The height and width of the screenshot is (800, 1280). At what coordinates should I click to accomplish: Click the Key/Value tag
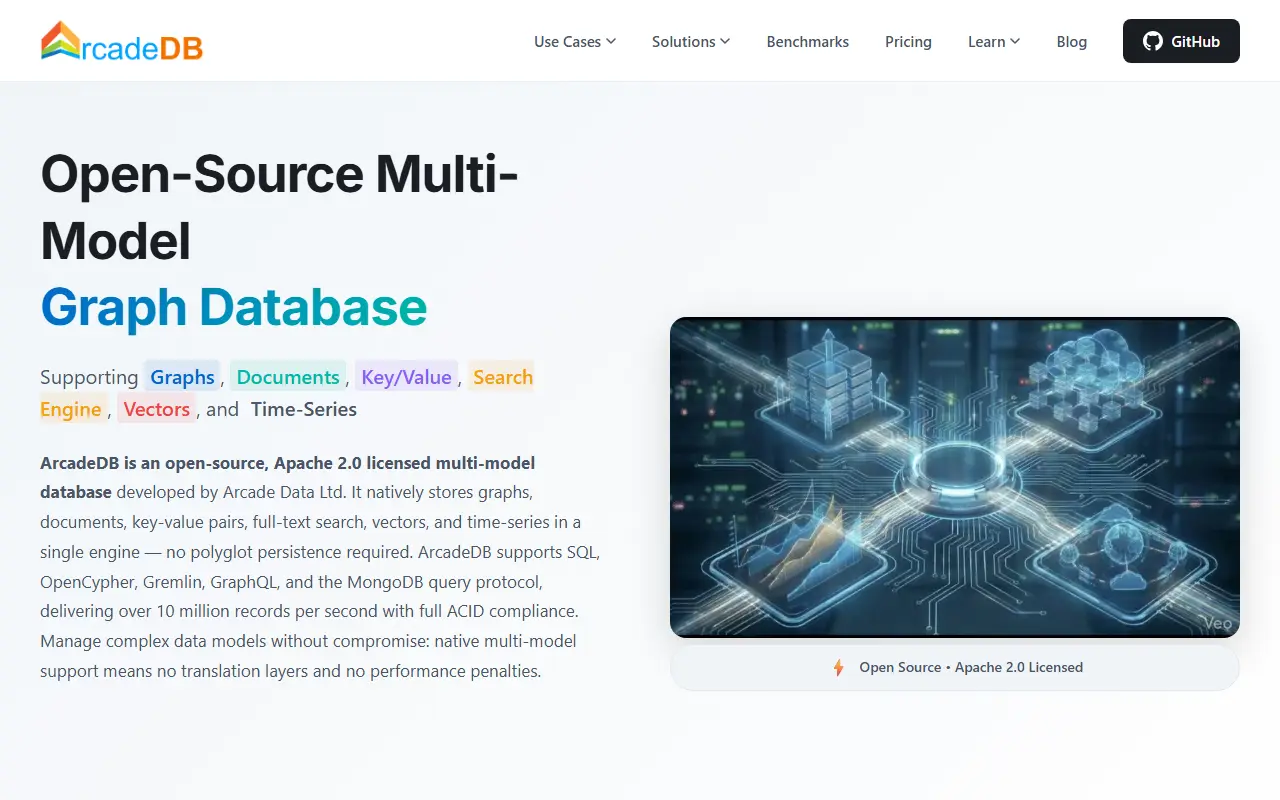click(406, 377)
